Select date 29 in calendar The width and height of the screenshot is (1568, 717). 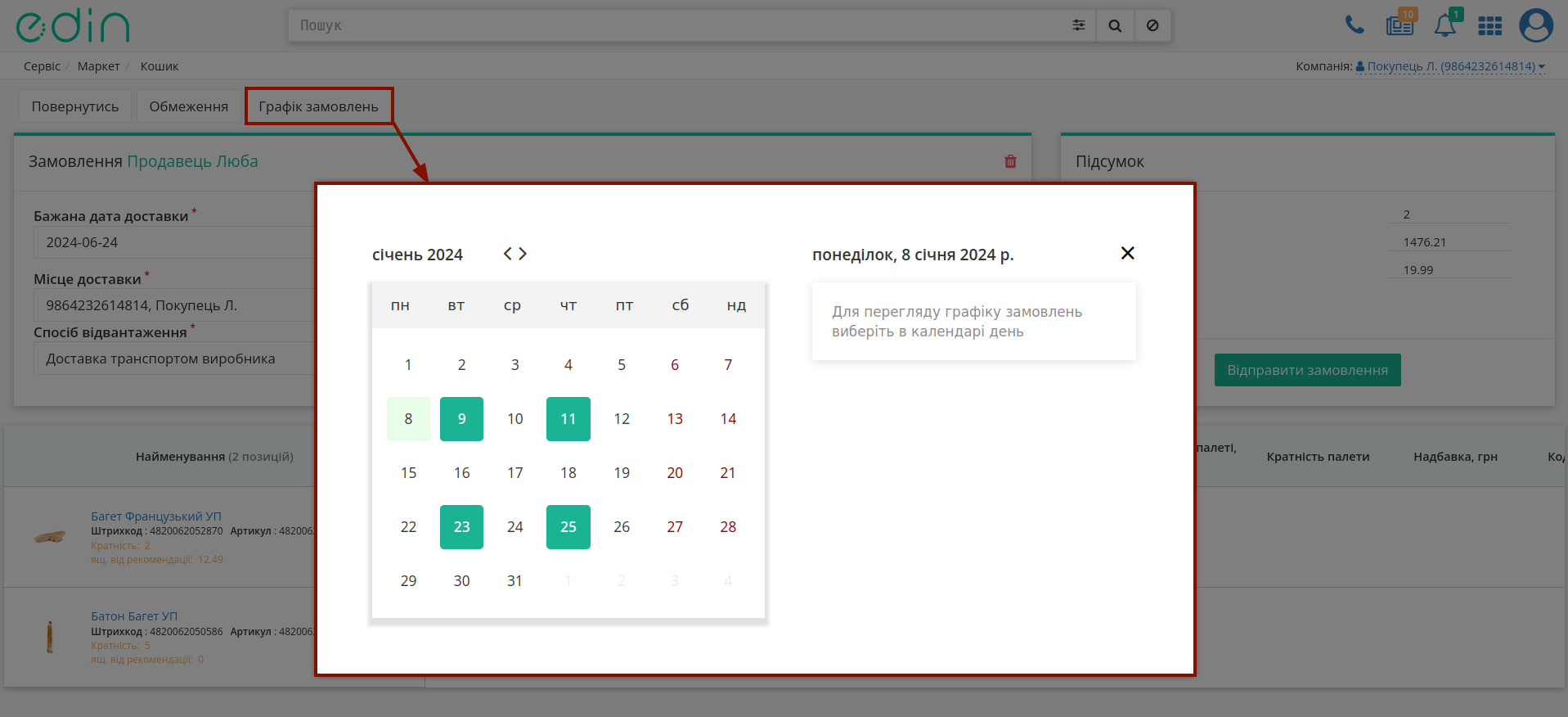click(408, 581)
